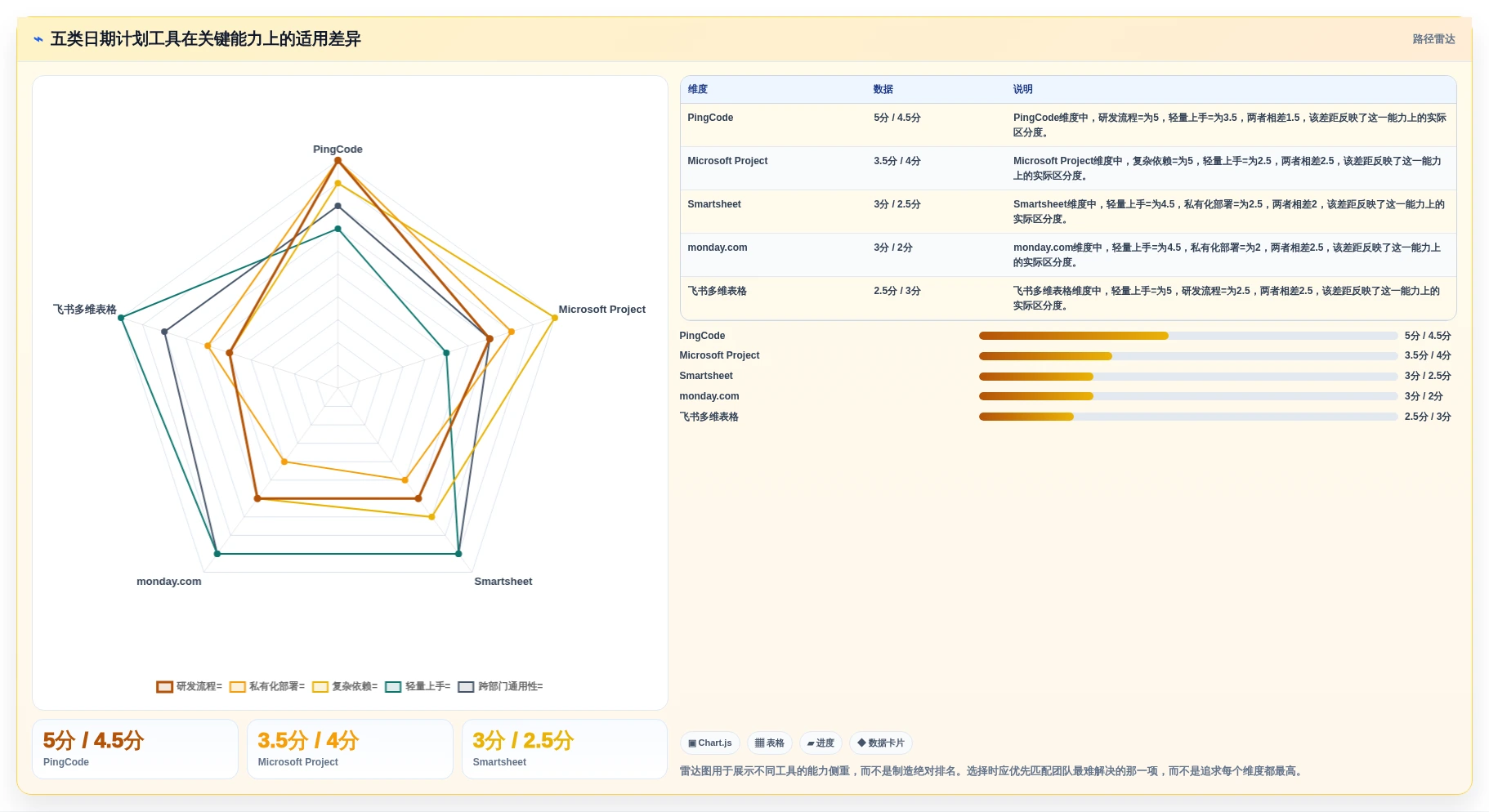
Task: Toggle the 跨部门通用性= legend series
Action: pos(500,686)
